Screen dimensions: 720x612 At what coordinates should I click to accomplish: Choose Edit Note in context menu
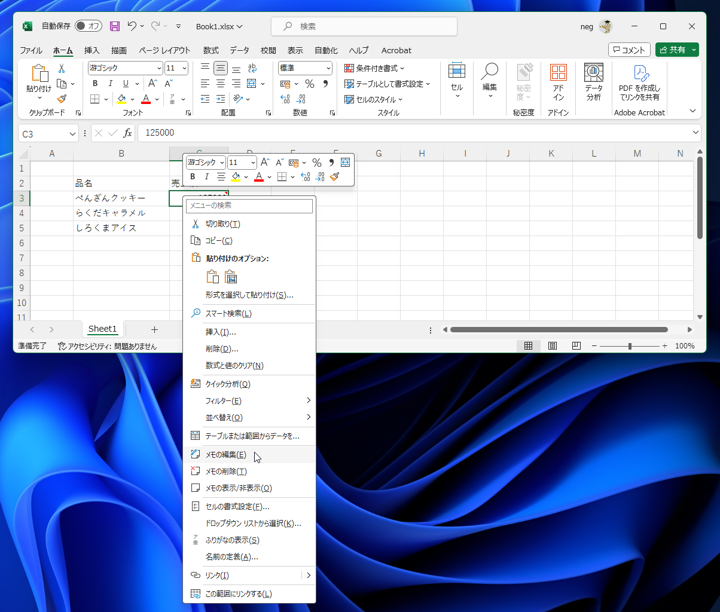[x=249, y=455]
